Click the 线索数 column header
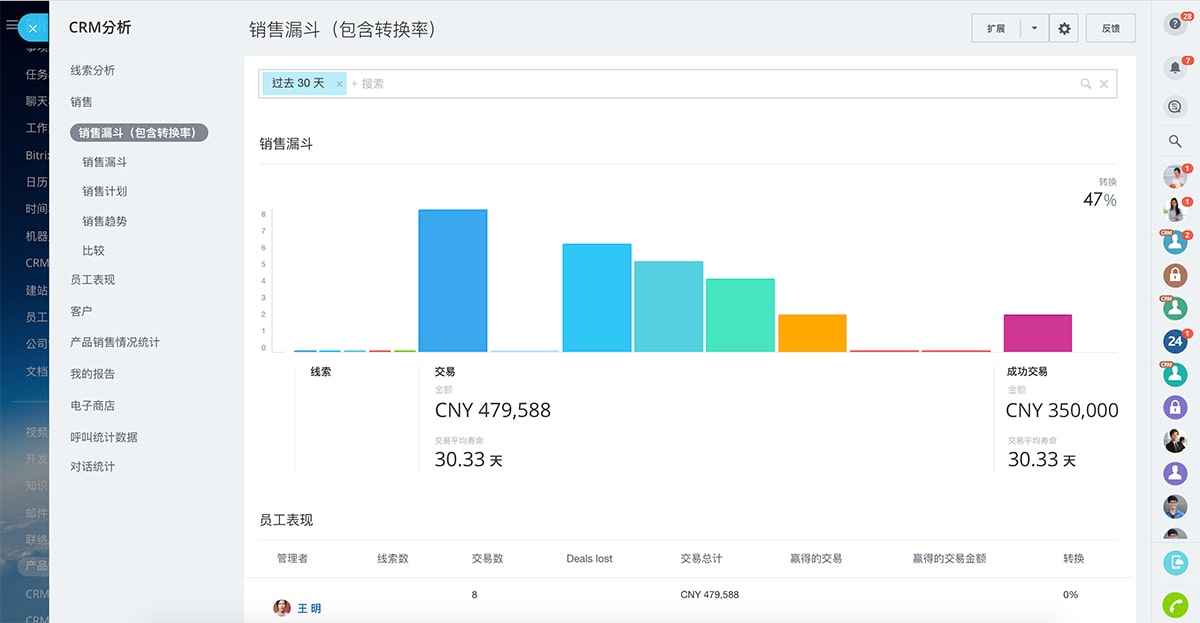The height and width of the screenshot is (623, 1200). click(393, 559)
